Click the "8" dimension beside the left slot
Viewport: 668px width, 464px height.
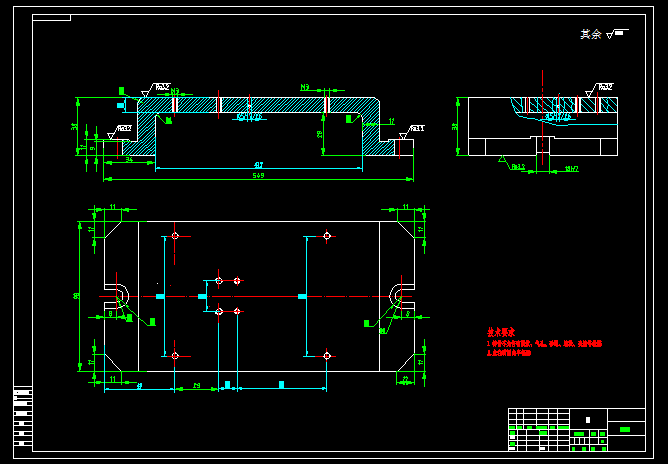tap(111, 314)
